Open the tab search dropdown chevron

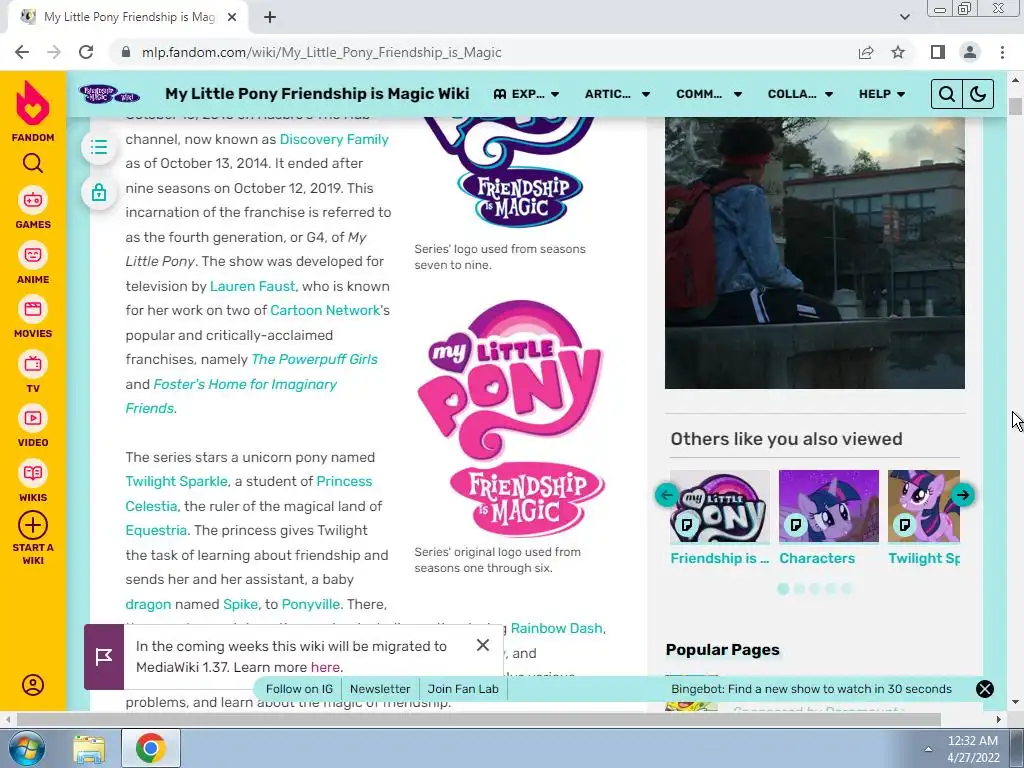click(904, 17)
